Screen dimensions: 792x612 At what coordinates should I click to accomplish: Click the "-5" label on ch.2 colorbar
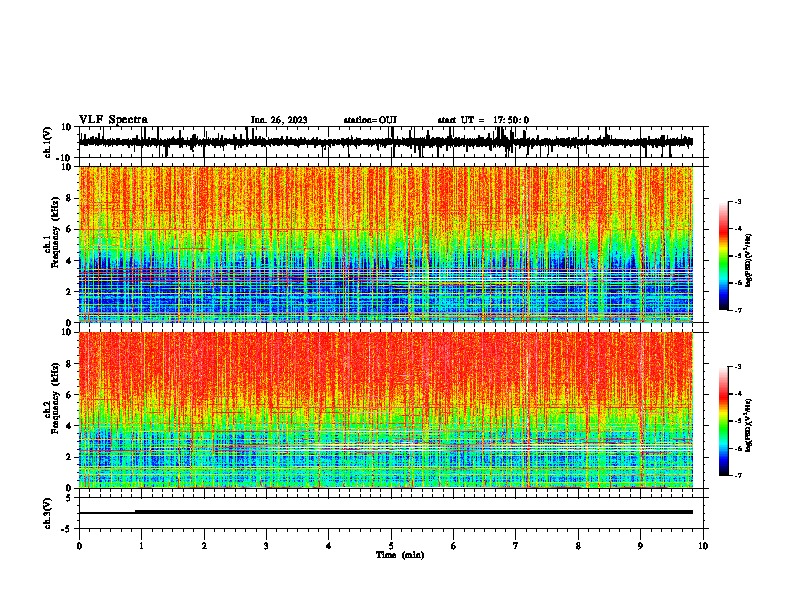coord(737,421)
